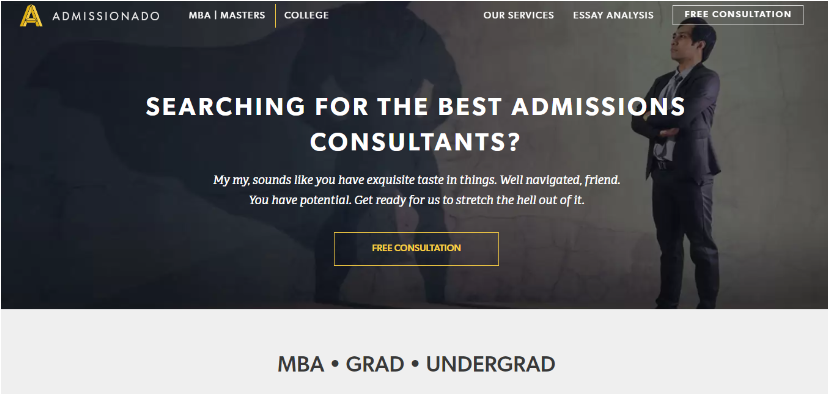Click the gold divider beside COLLEGE
The height and width of the screenshot is (394, 832).
(275, 15)
